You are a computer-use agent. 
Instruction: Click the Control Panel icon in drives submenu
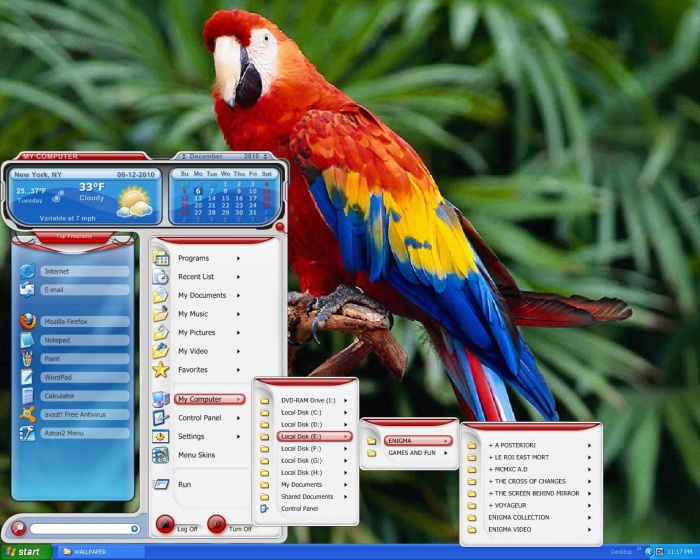click(x=264, y=509)
